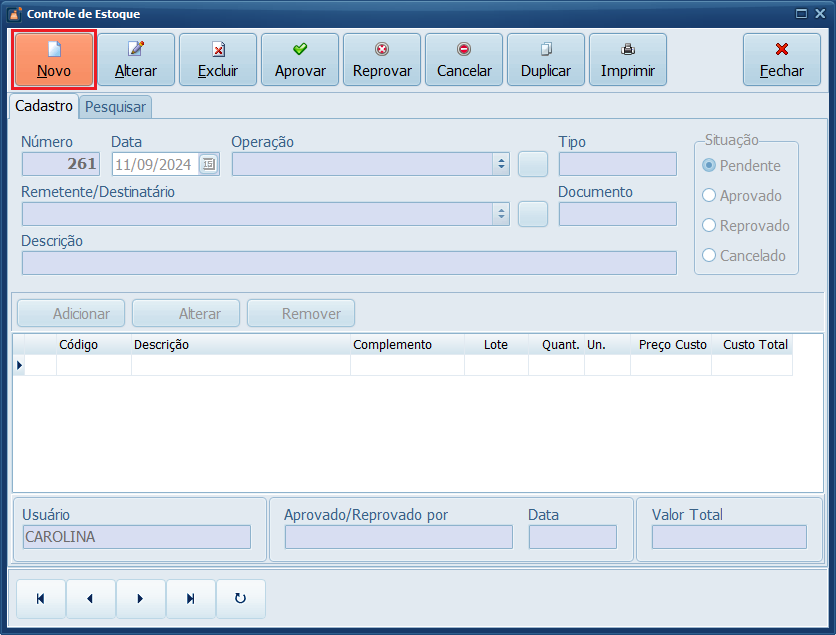Switch to the Pesquisar tab
836x635 pixels.
(x=115, y=107)
